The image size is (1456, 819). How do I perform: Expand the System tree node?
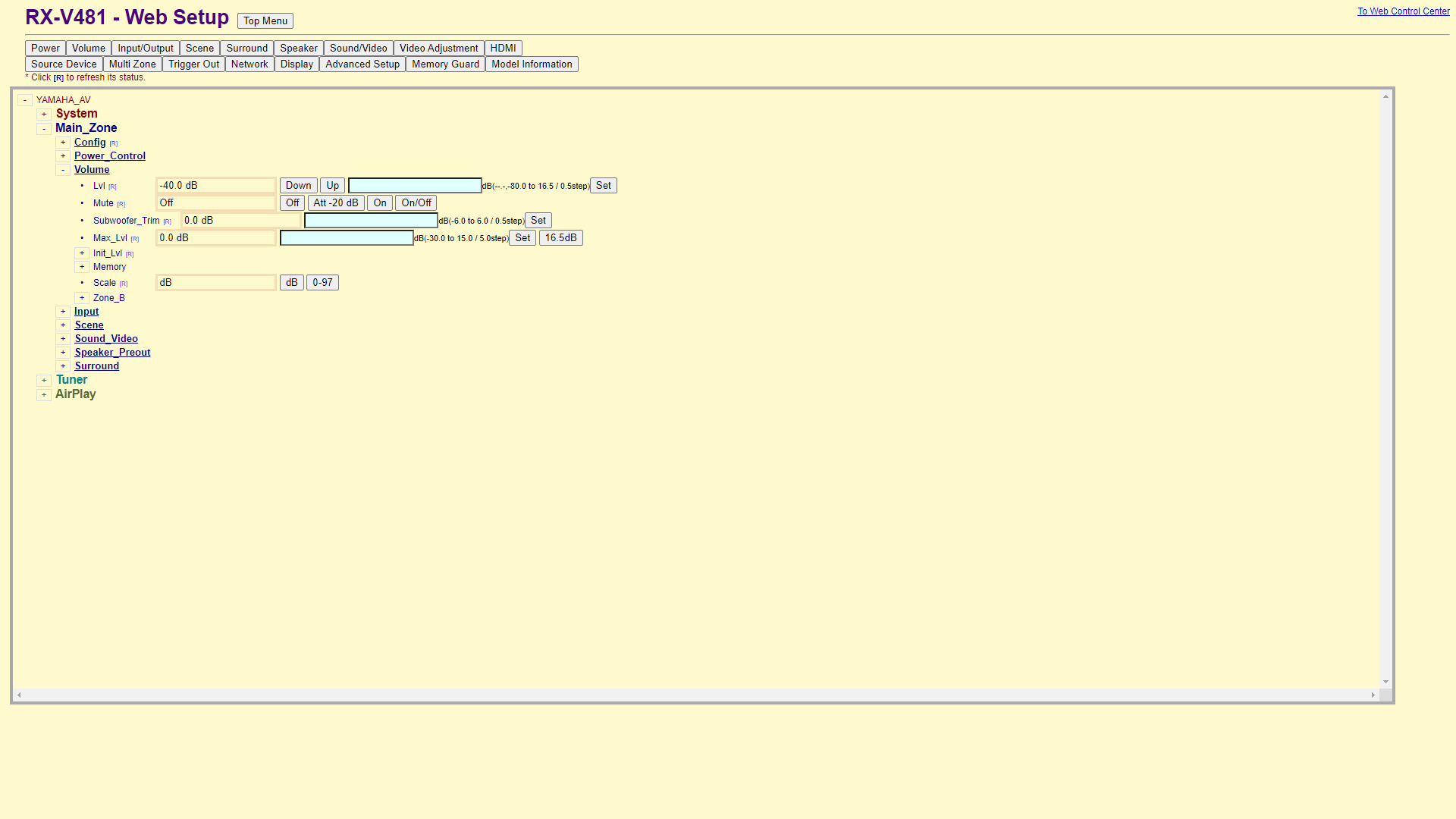(44, 114)
